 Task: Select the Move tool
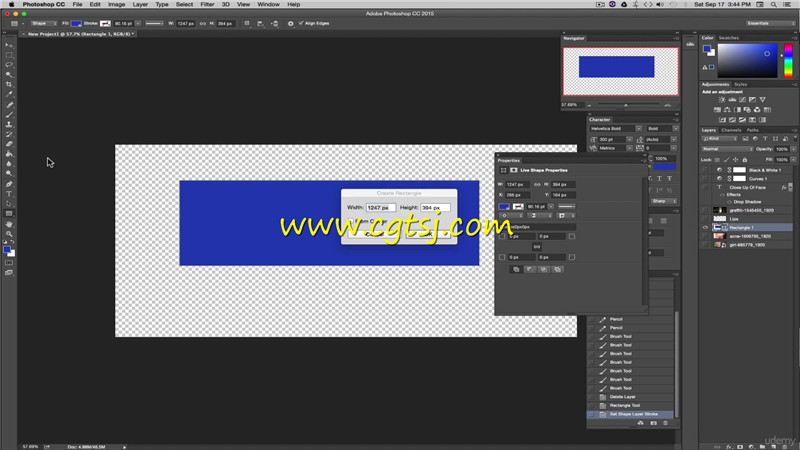point(9,45)
